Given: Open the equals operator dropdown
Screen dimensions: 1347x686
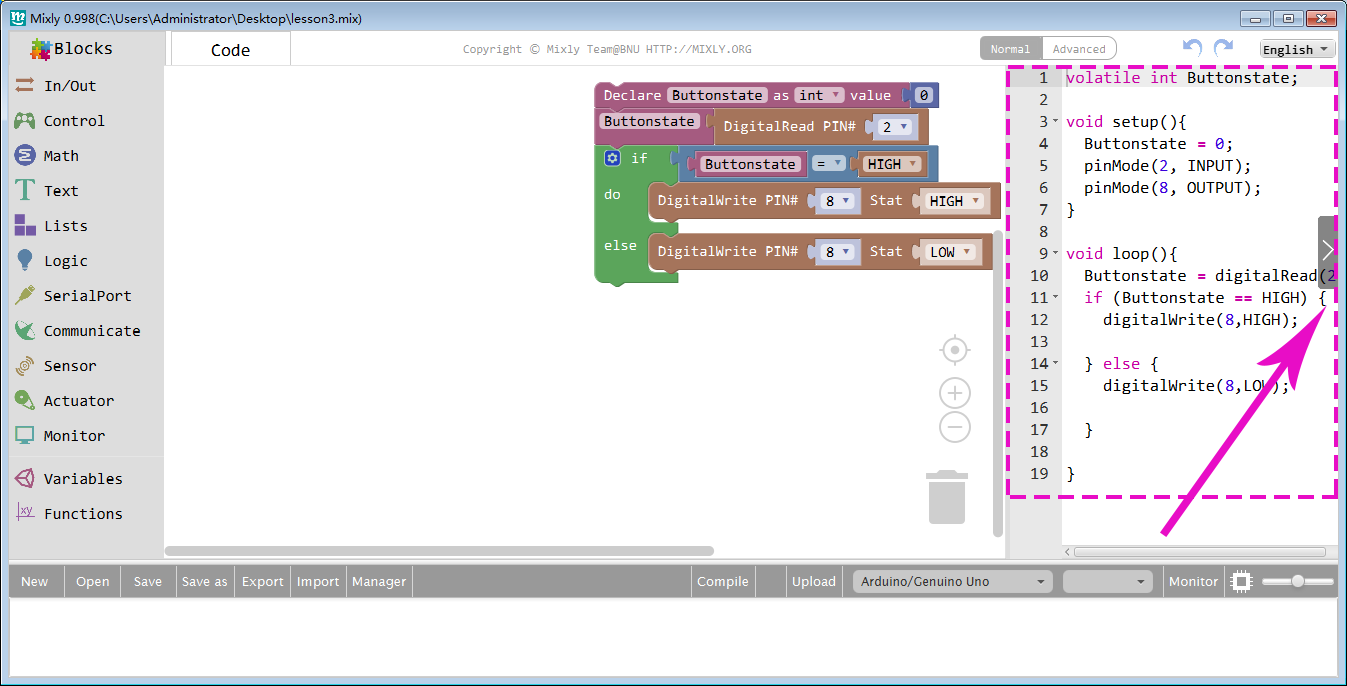Looking at the screenshot, I should coord(827,164).
